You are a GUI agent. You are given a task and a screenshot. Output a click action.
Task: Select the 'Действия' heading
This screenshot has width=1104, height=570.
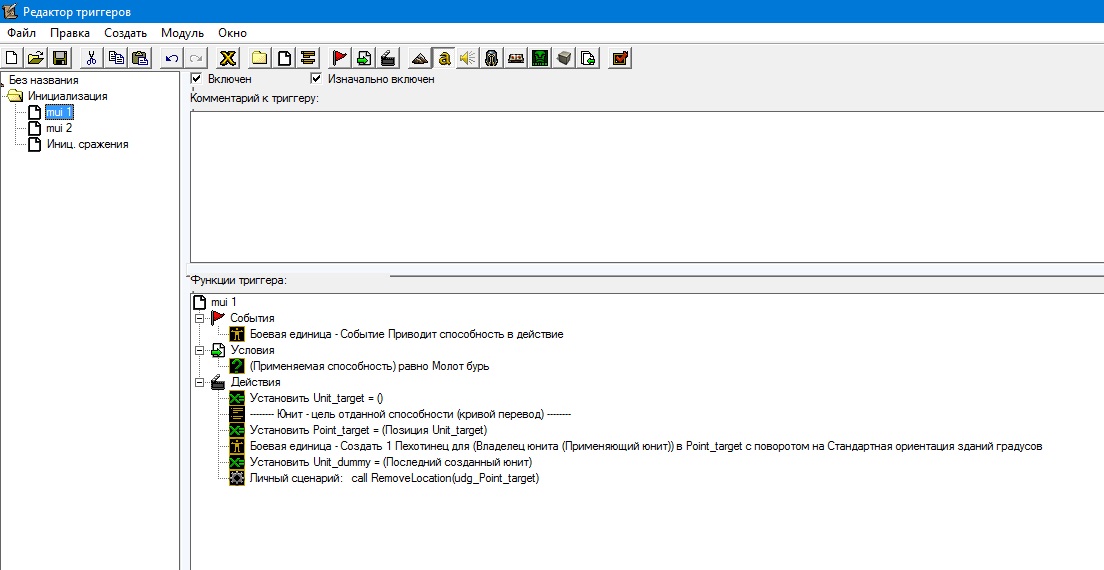(x=256, y=382)
